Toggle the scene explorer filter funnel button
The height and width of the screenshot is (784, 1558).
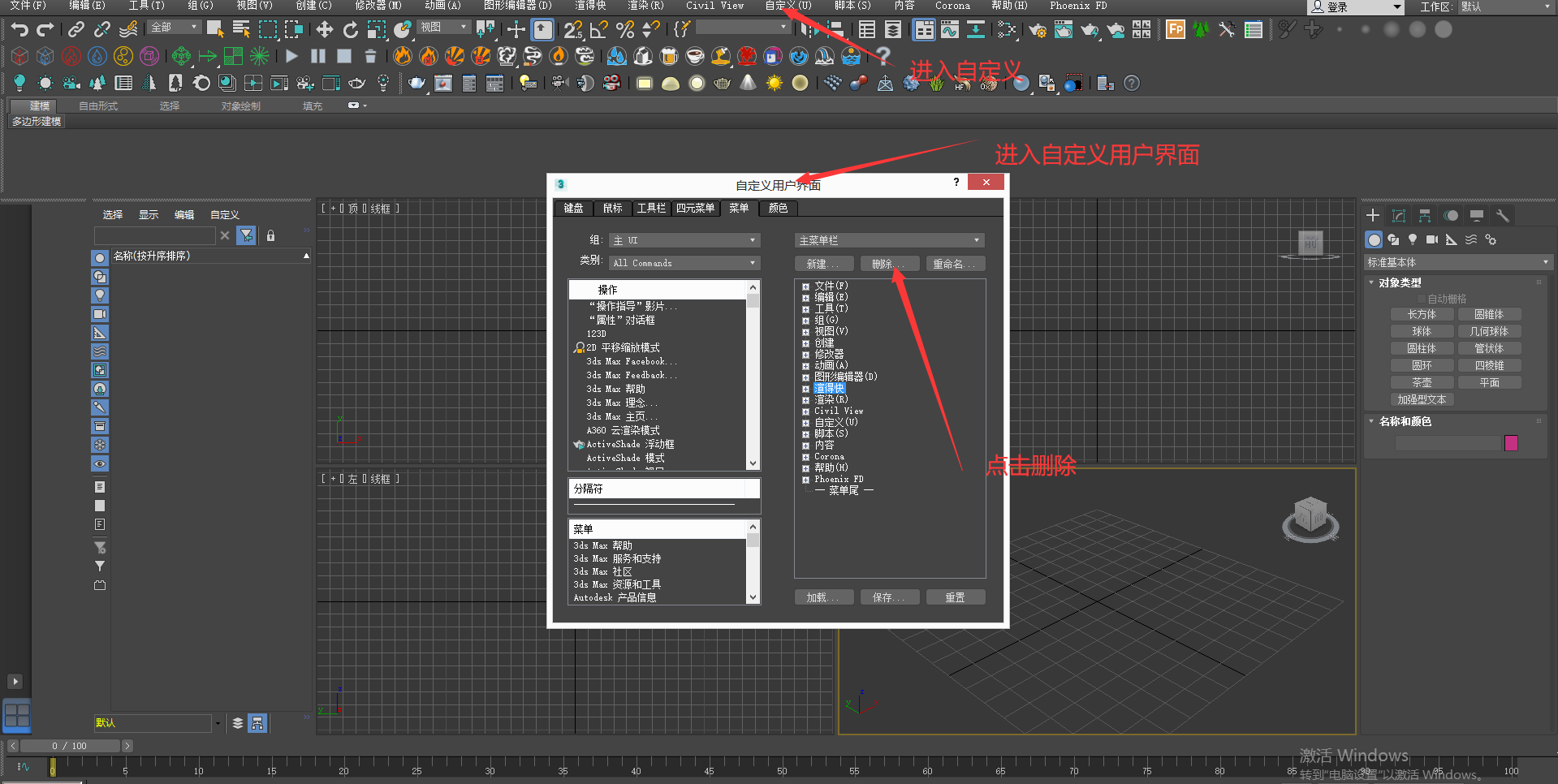pos(247,235)
